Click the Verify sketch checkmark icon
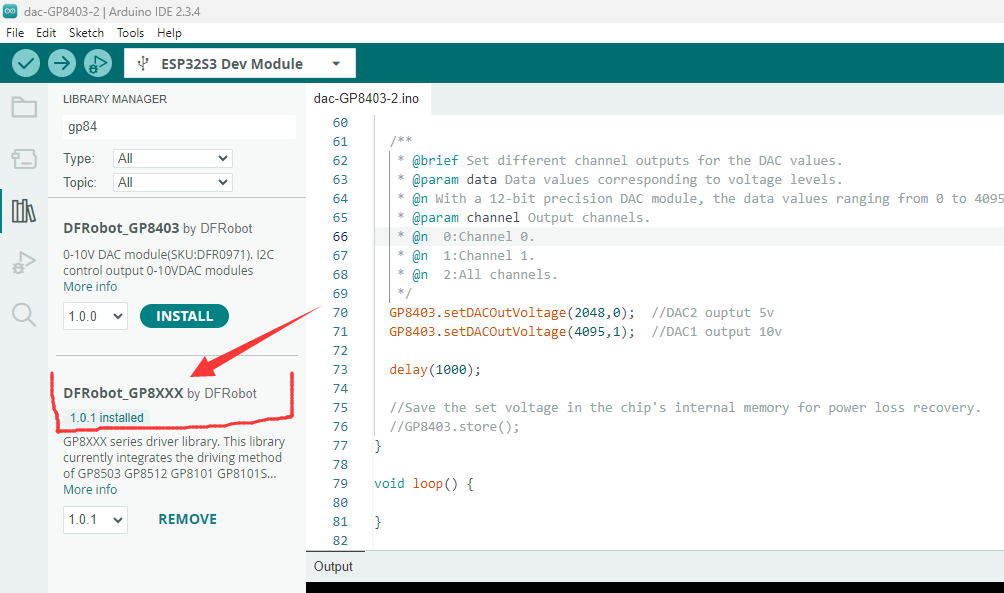The height and width of the screenshot is (593, 1004). click(x=26, y=63)
